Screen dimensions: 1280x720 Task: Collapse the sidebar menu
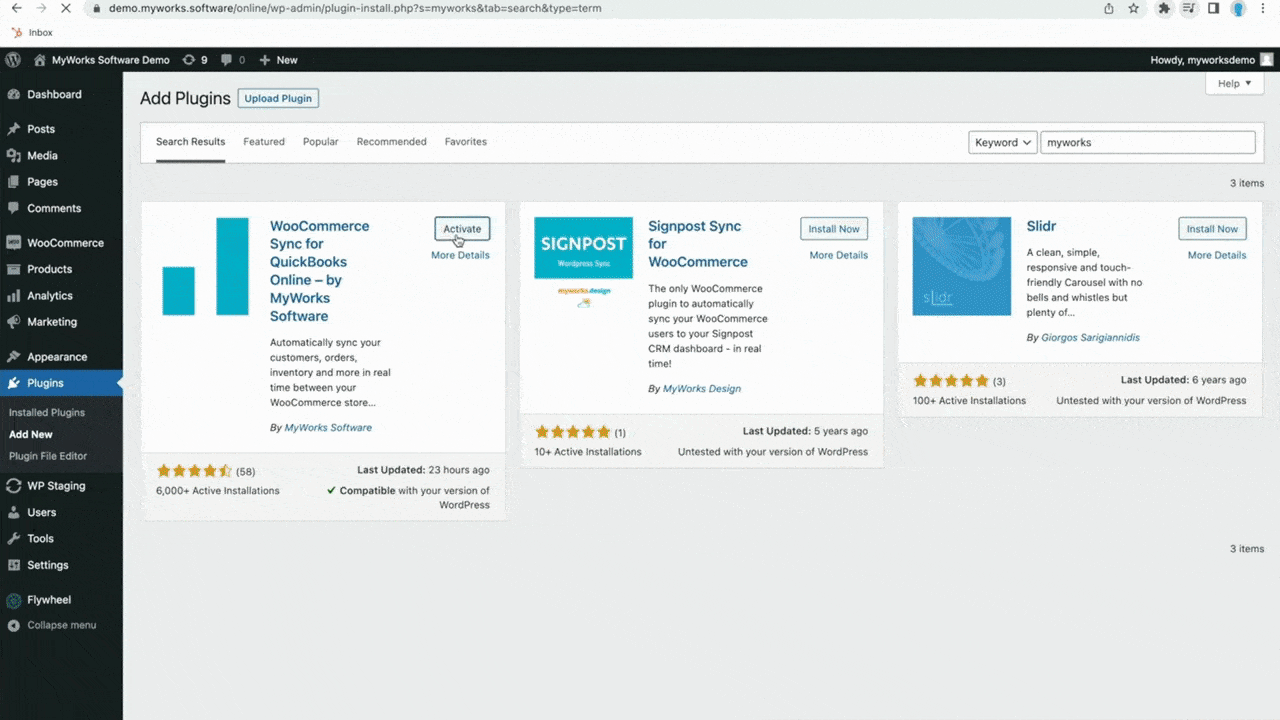(61, 625)
